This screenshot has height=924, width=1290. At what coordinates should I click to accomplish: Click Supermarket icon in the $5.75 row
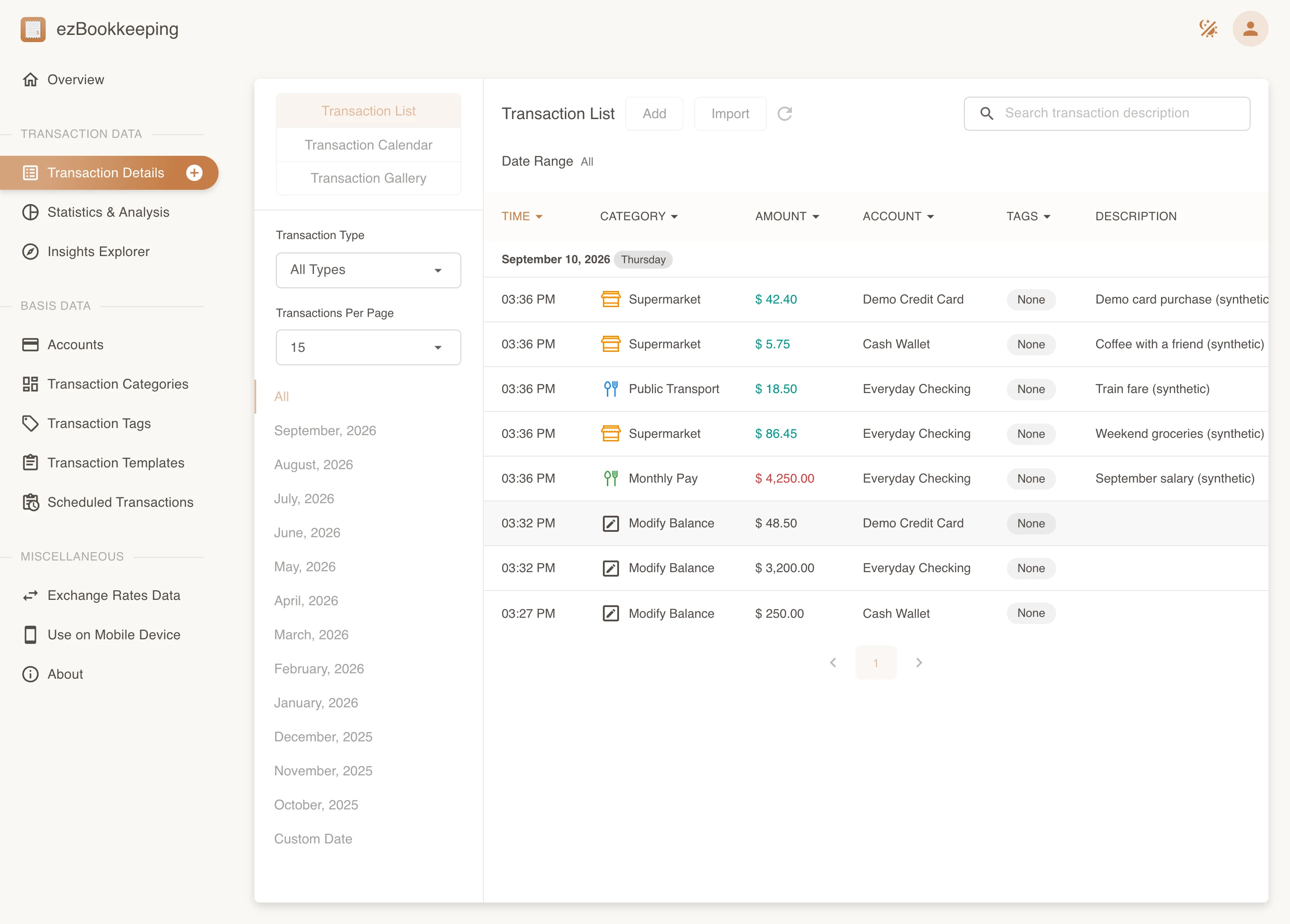[611, 344]
